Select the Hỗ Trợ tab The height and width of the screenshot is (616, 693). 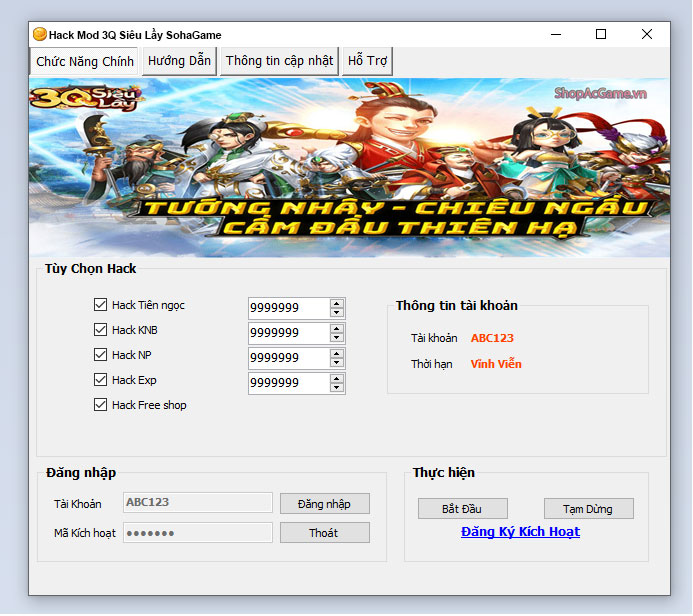[367, 61]
